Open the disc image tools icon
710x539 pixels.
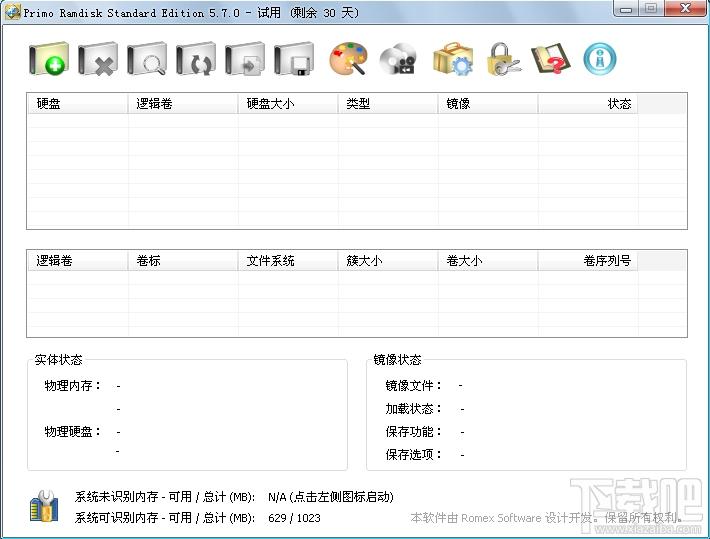pyautogui.click(x=398, y=59)
